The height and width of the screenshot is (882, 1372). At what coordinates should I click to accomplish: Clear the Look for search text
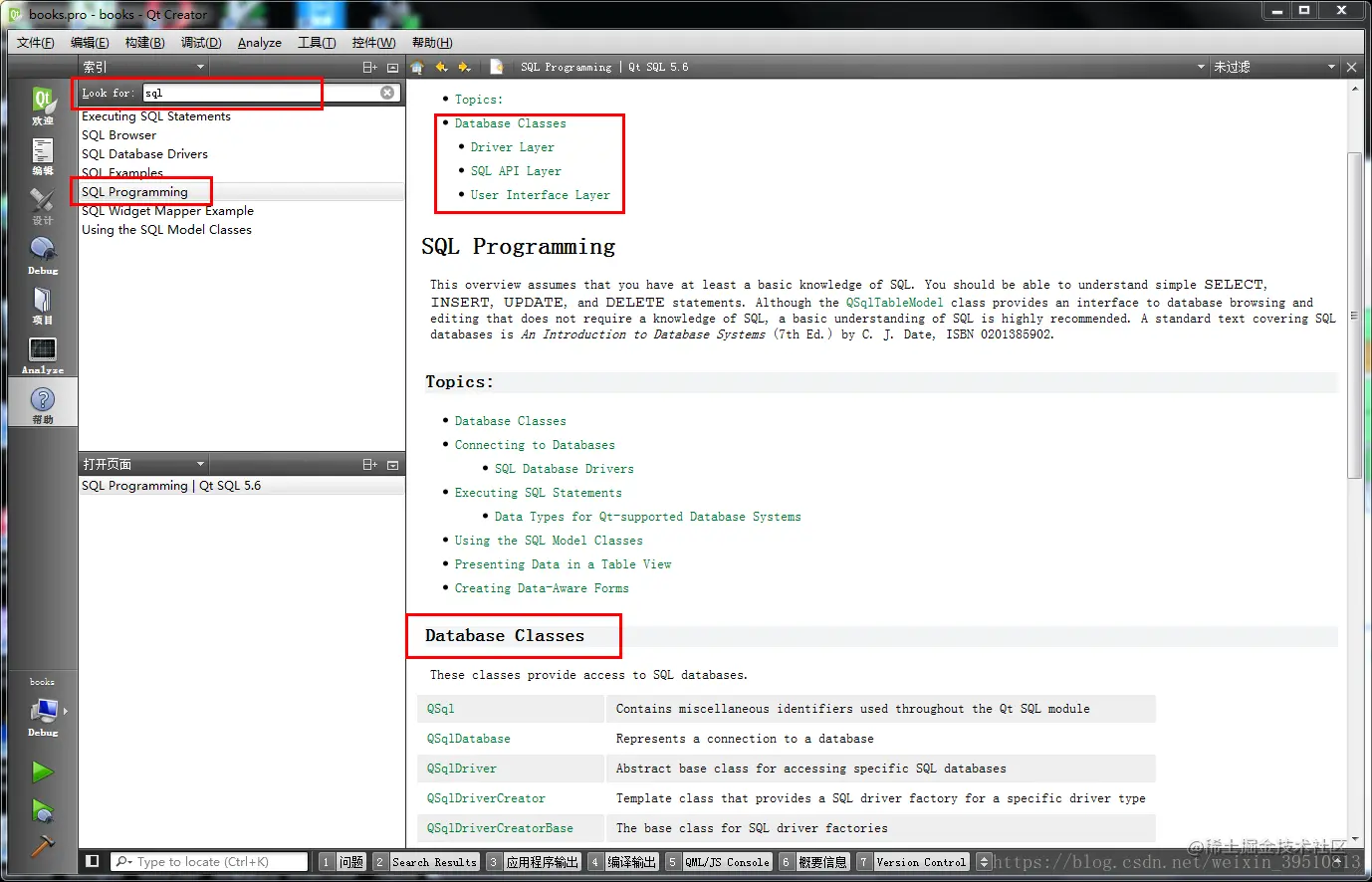(387, 93)
